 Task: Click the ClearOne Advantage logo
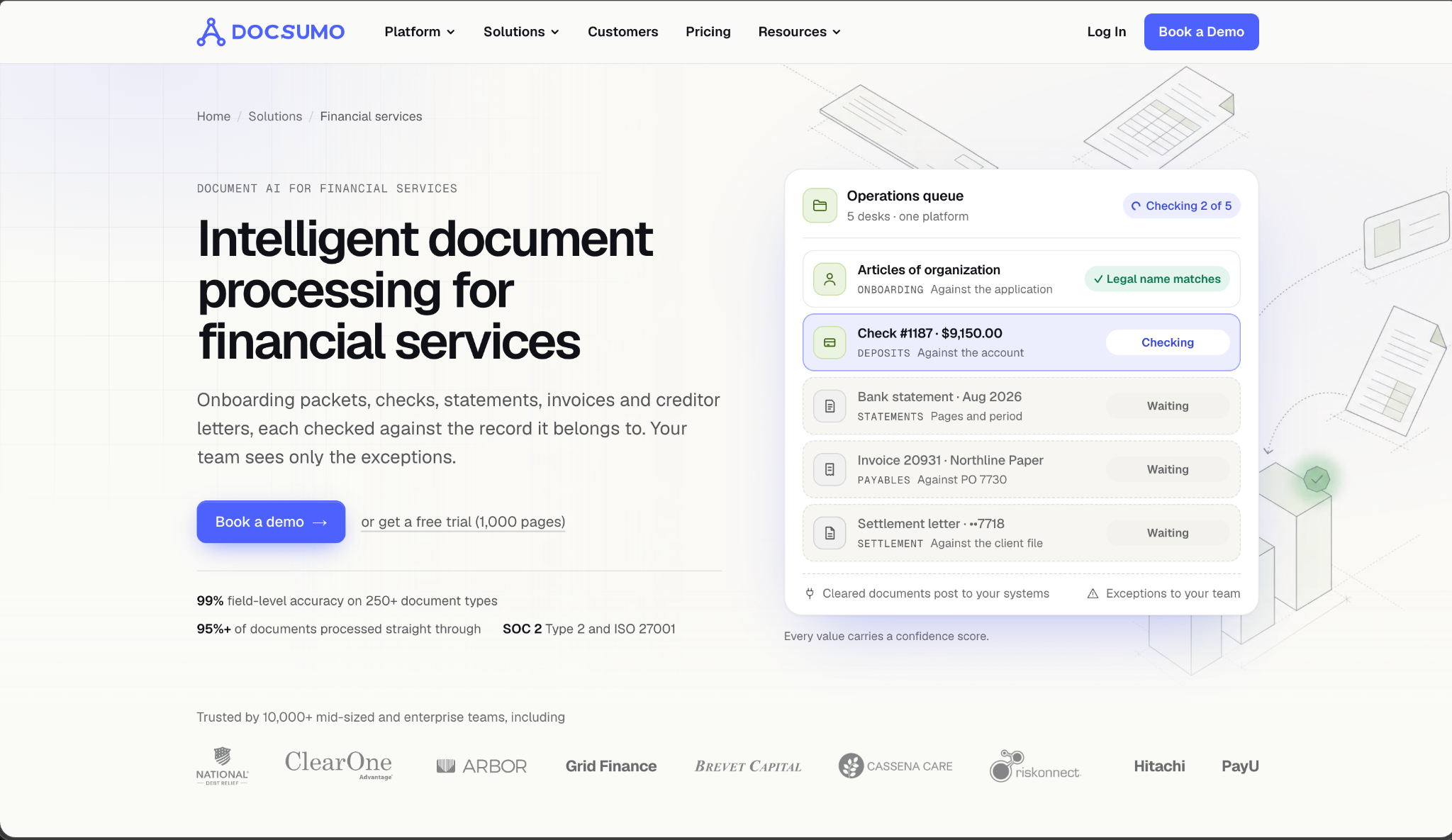pyautogui.click(x=339, y=764)
